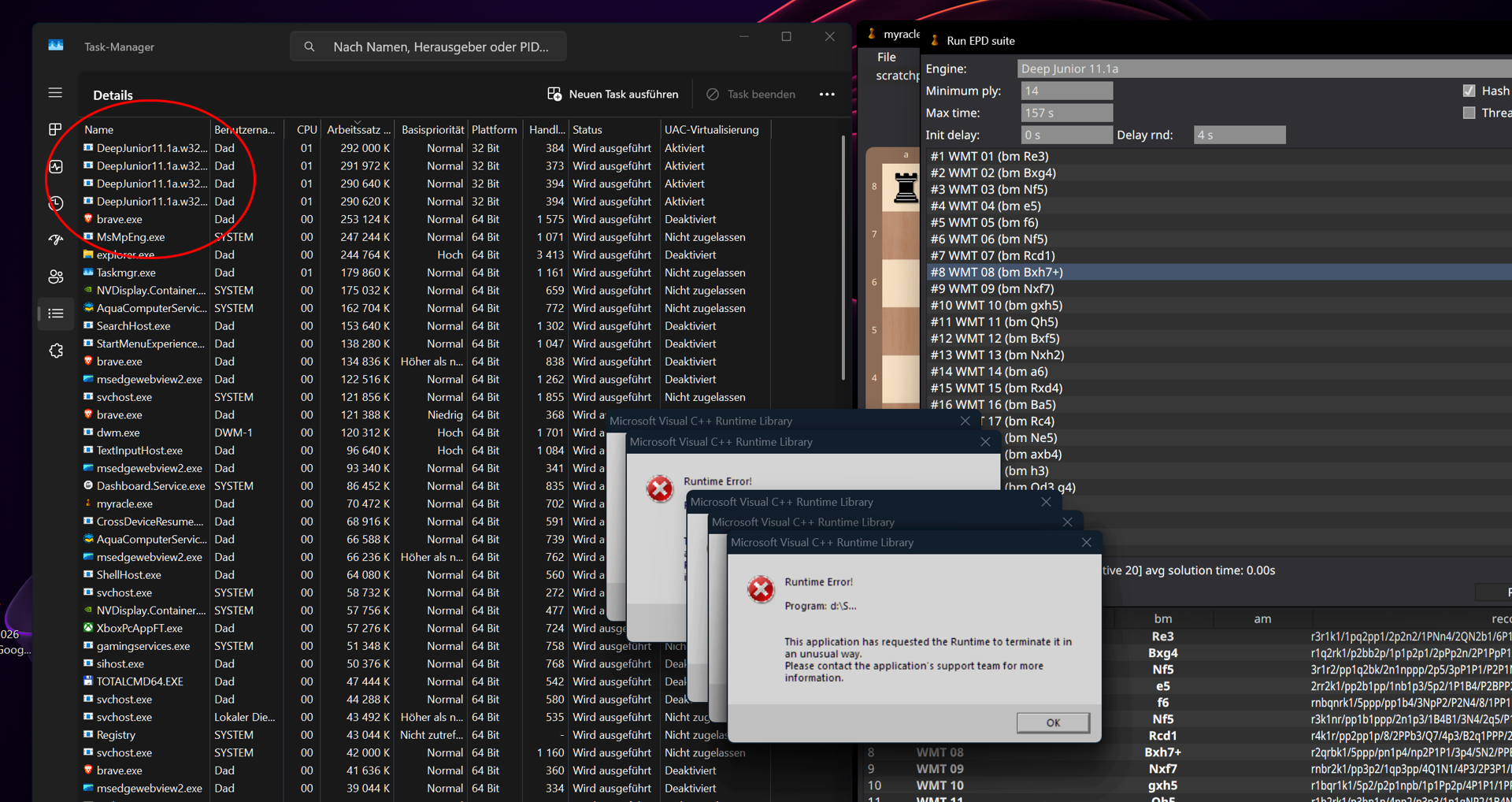Click the bm column header in results table
Image resolution: width=1512 pixels, height=802 pixels.
pos(1162,618)
